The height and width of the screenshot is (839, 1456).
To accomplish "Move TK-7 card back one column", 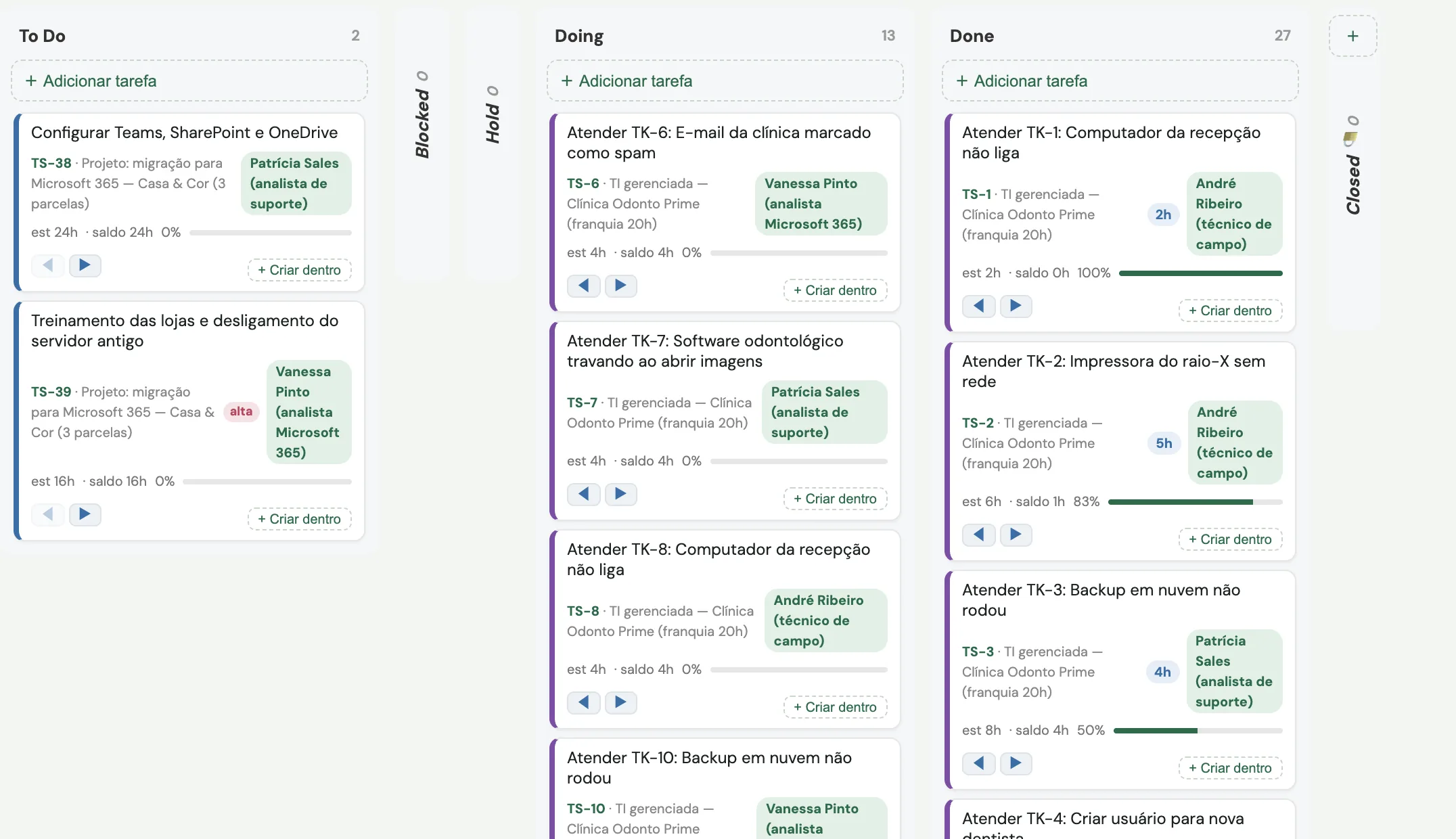I will point(584,494).
